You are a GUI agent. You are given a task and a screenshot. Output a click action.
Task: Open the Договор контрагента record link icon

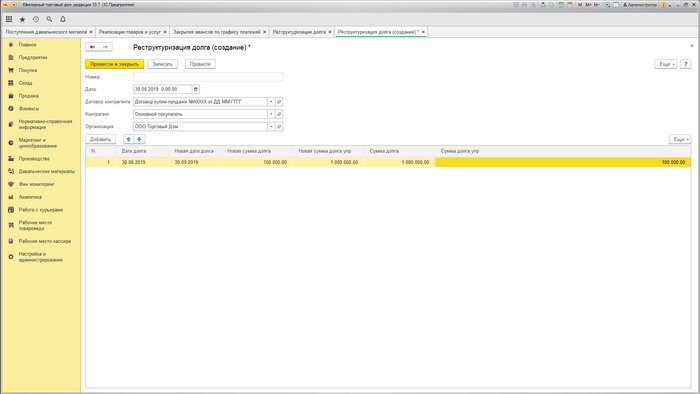[279, 102]
